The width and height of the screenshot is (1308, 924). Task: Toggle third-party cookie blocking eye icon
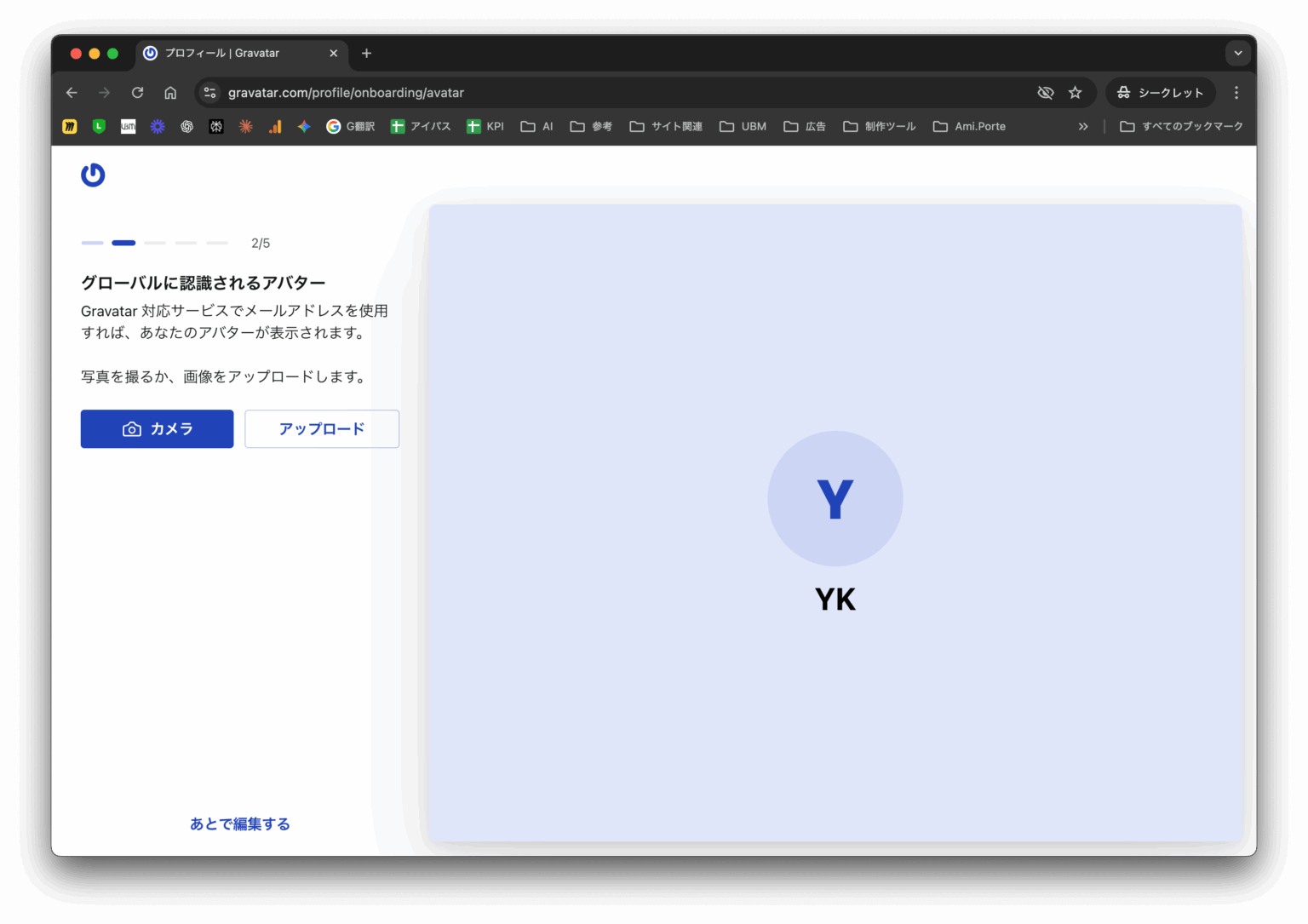tap(1046, 93)
